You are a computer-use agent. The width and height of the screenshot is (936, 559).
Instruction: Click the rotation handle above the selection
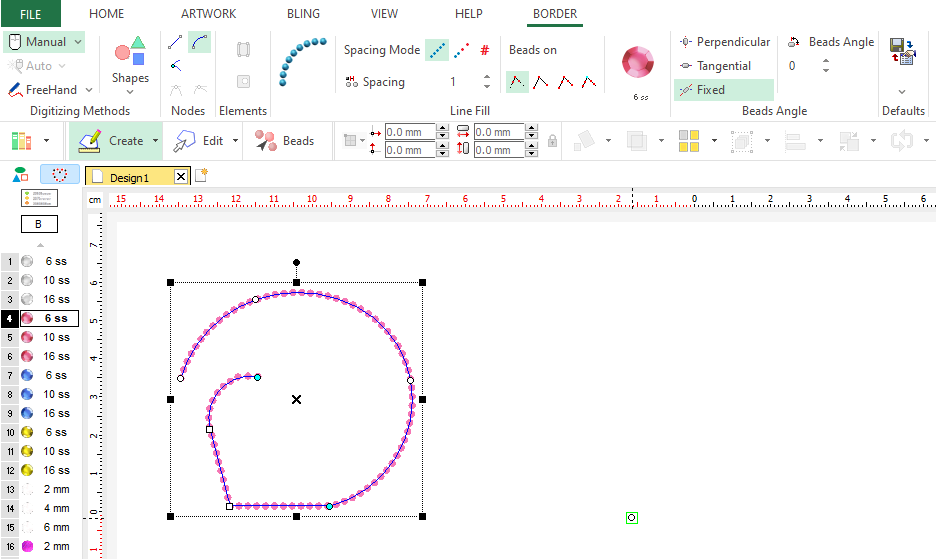coord(296,262)
